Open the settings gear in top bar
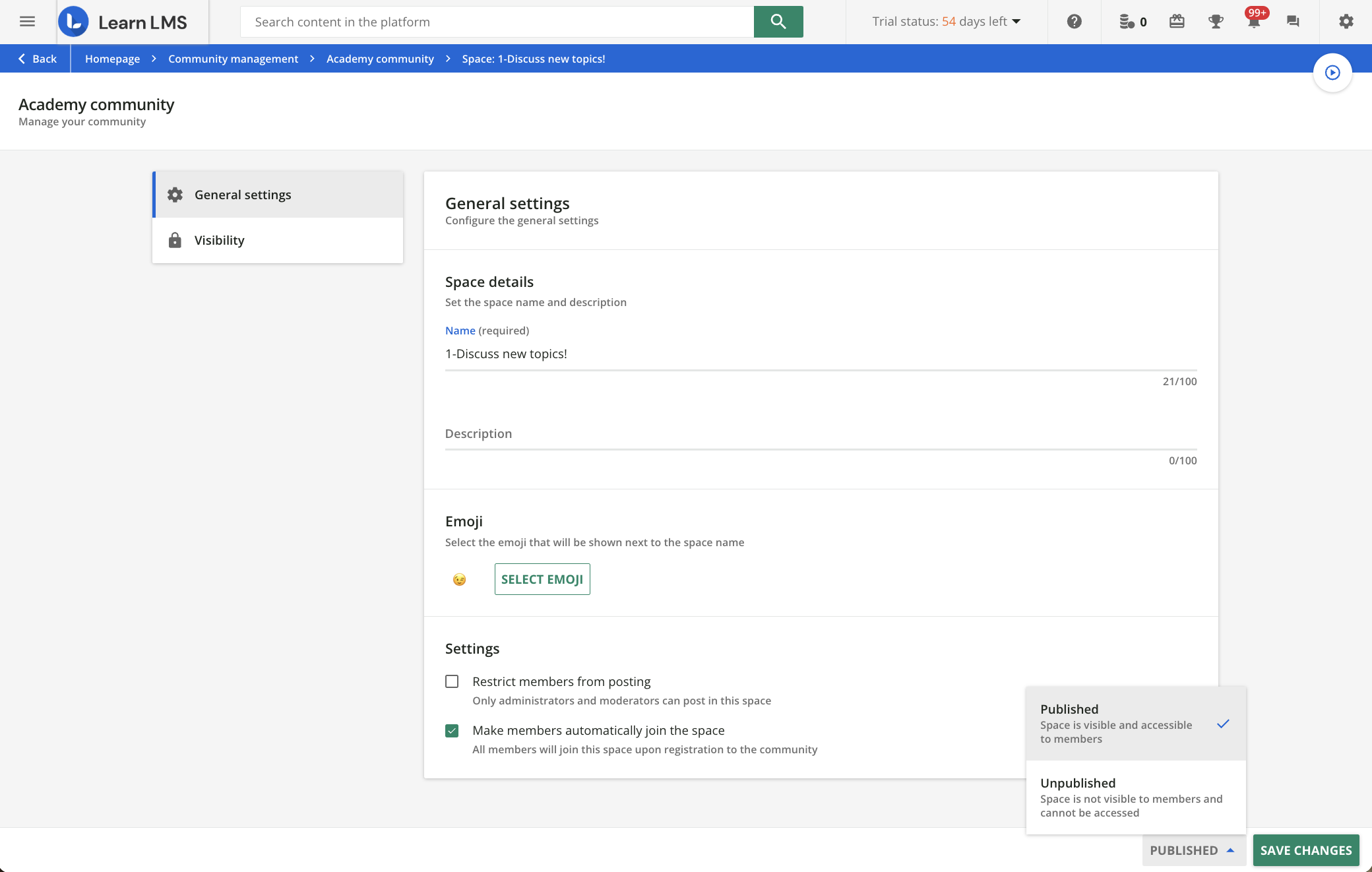Image resolution: width=1372 pixels, height=872 pixels. click(1346, 22)
